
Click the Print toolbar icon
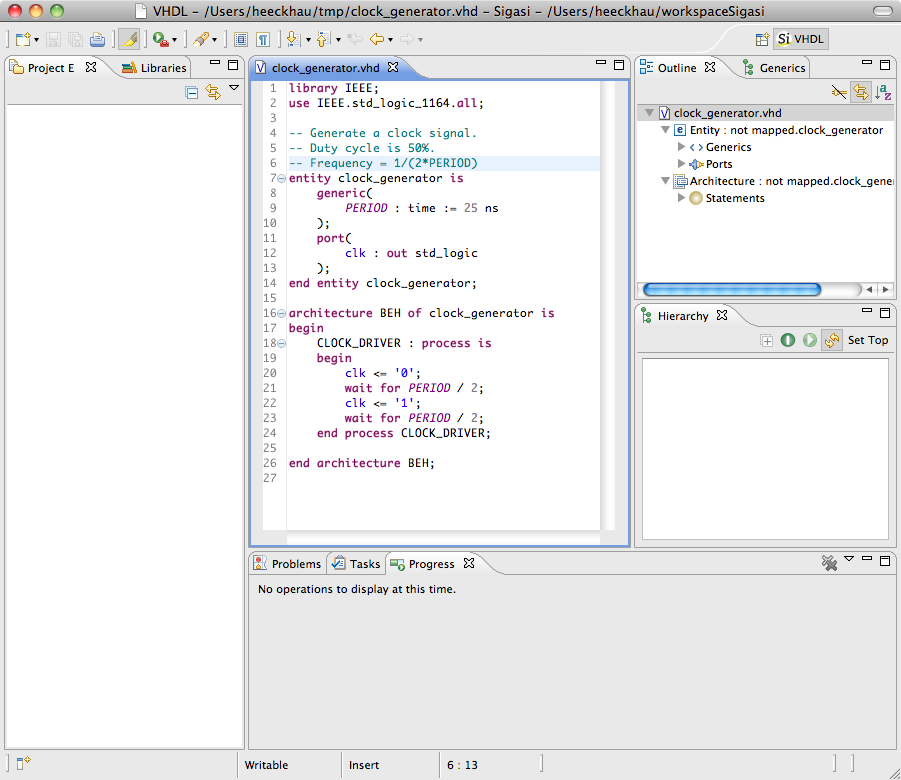98,40
